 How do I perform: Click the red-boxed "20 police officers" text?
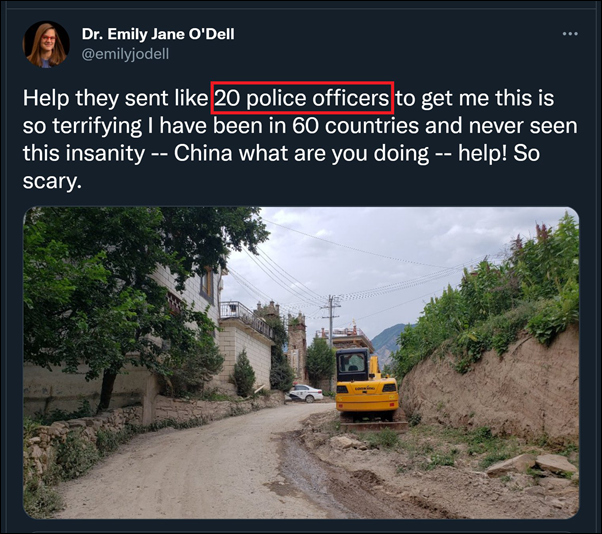coord(302,98)
